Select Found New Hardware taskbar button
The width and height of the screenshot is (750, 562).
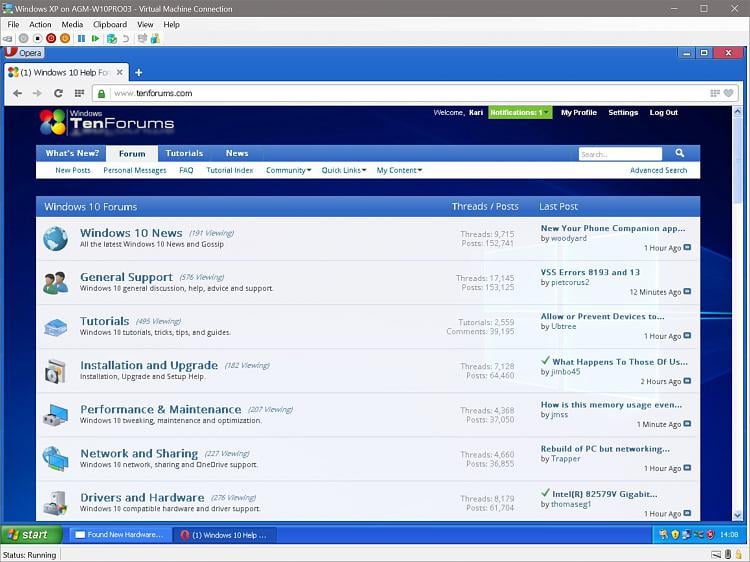[x=120, y=535]
